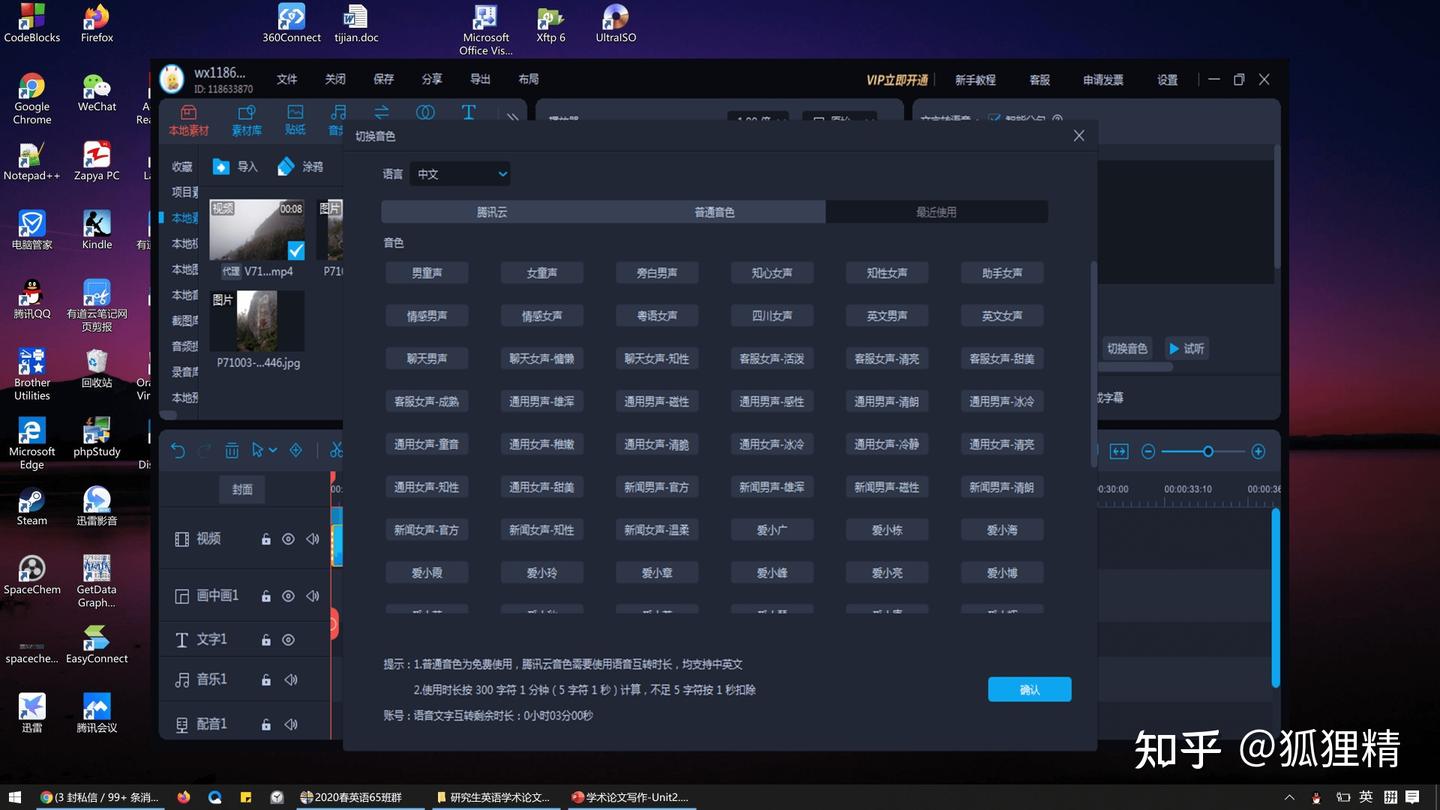
Task: Click the timeline zoom-in plus icon
Action: tap(1258, 452)
